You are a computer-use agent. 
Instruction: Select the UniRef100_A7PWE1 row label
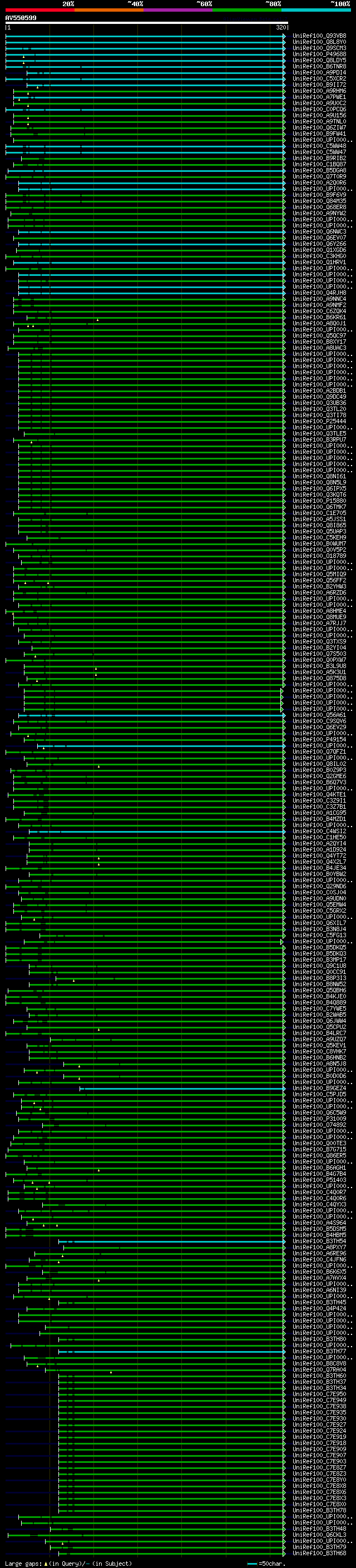(x=319, y=97)
